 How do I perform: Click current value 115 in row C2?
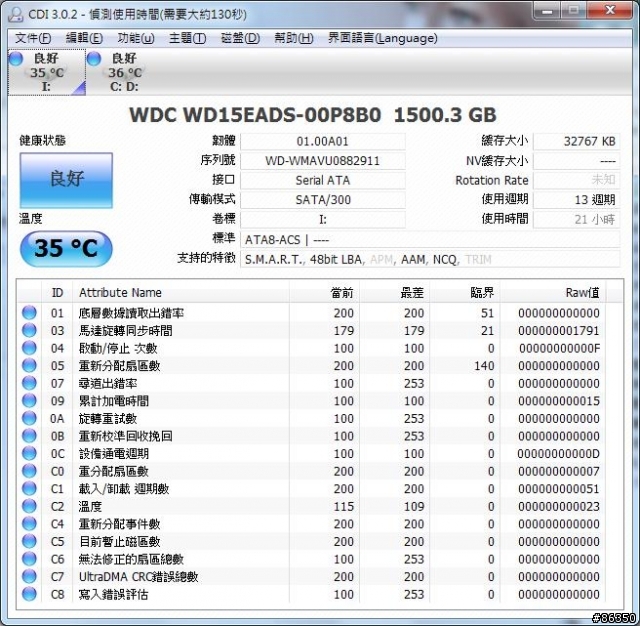tap(344, 506)
